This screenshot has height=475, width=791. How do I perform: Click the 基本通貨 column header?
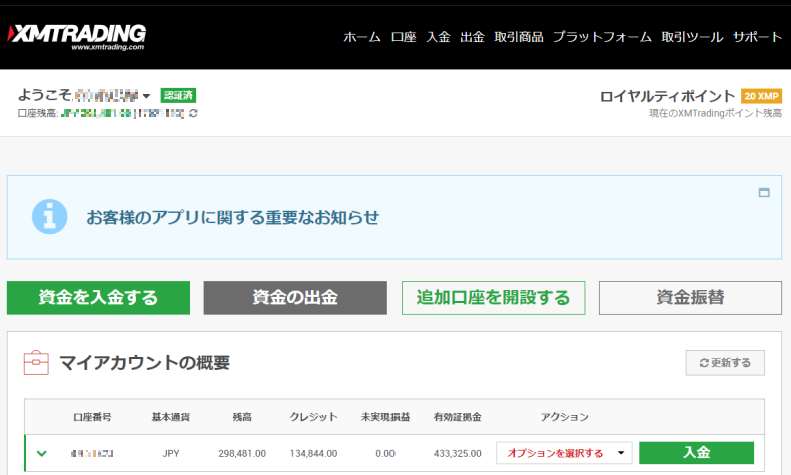coord(171,417)
